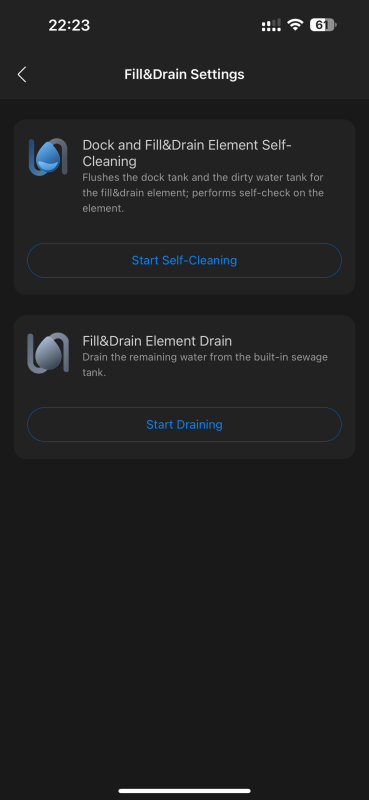Go back using the left chevron arrow
Viewport: 369px width, 800px height.
(x=21, y=74)
